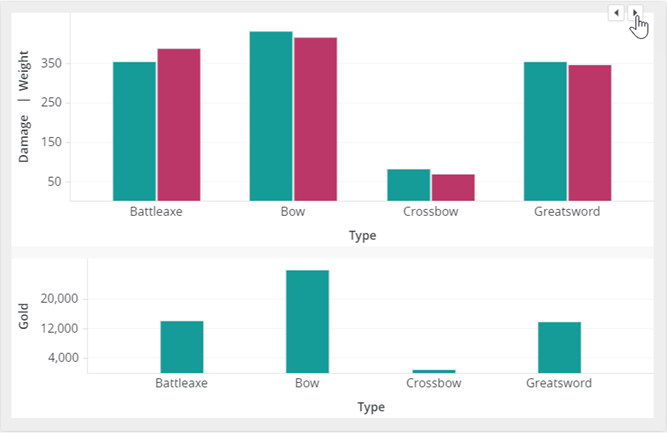The image size is (667, 433).
Task: Click the red Bow bar in top chart
Action: (x=315, y=119)
